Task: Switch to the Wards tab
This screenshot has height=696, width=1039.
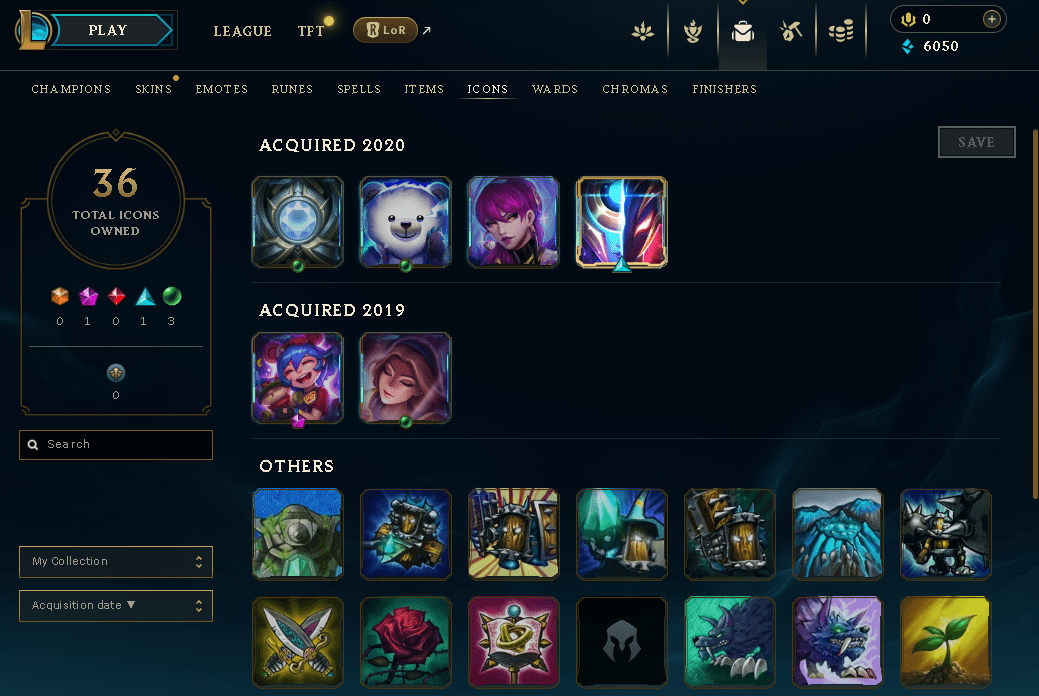Action: [x=555, y=89]
